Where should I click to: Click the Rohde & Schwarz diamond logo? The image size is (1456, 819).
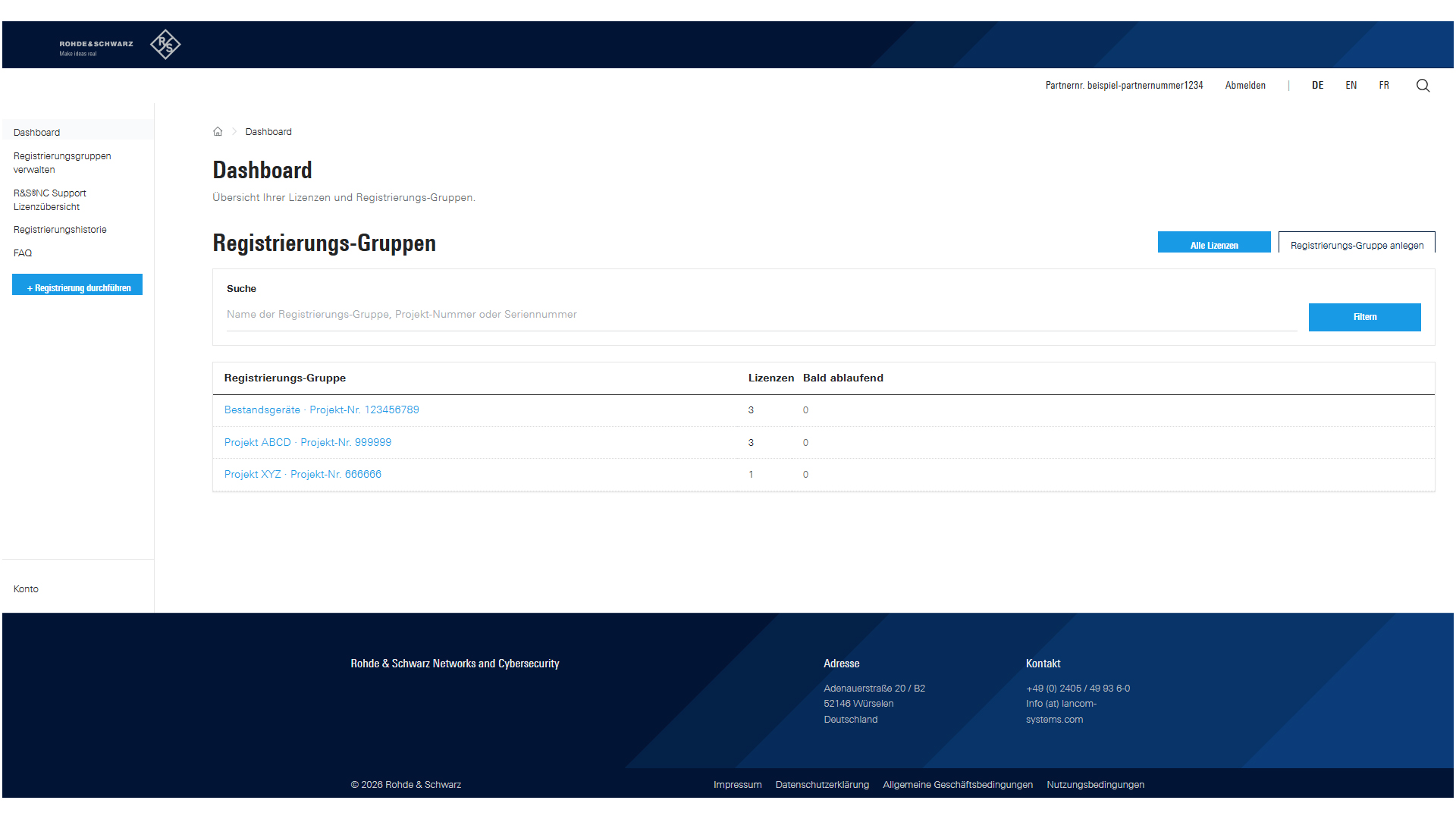[165, 45]
